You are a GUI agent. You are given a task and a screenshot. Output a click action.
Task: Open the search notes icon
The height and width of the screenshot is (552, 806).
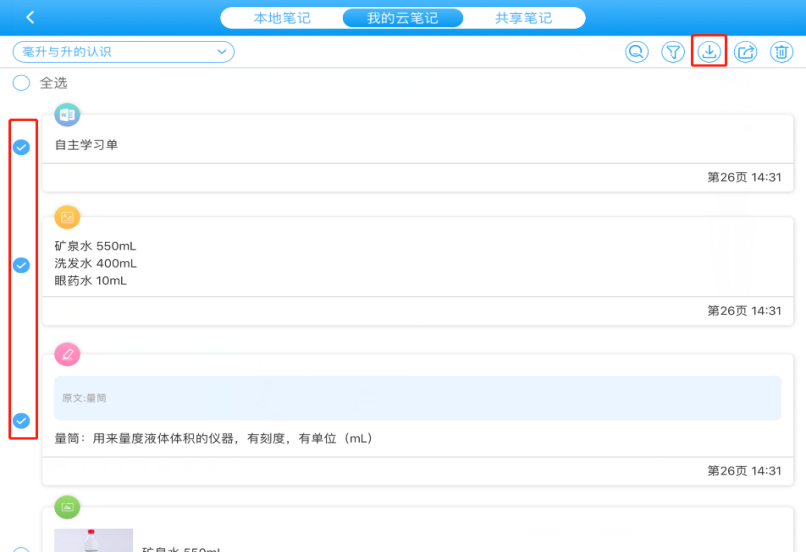coord(637,52)
